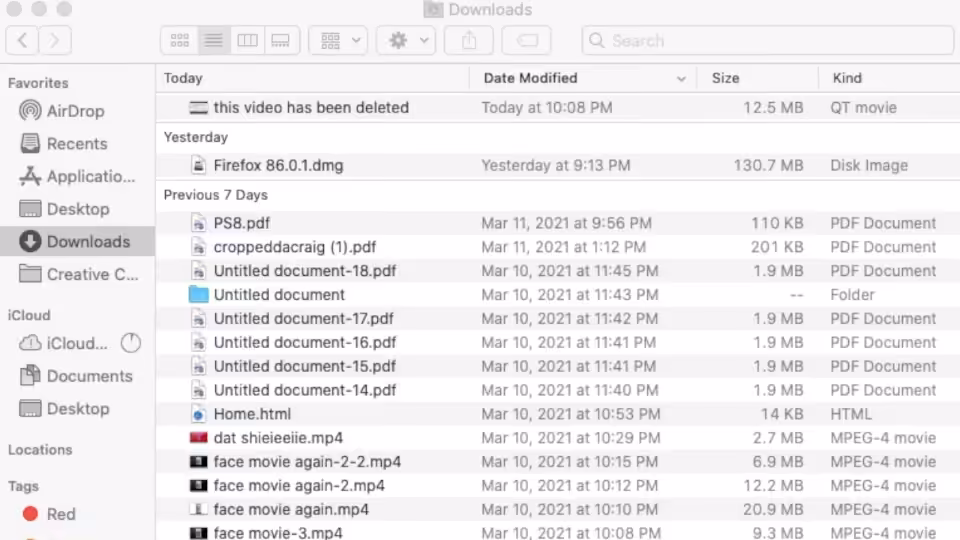Open Applications in the sidebar
The height and width of the screenshot is (540, 960).
78,176
